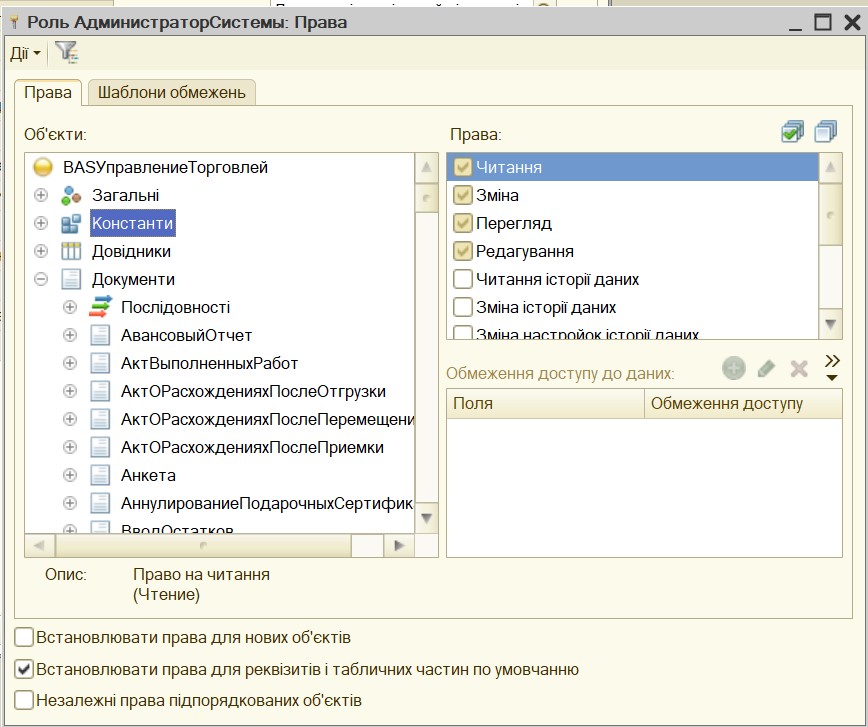Switch to Шаблони обмежень tab
The height and width of the screenshot is (727, 868).
tap(172, 92)
